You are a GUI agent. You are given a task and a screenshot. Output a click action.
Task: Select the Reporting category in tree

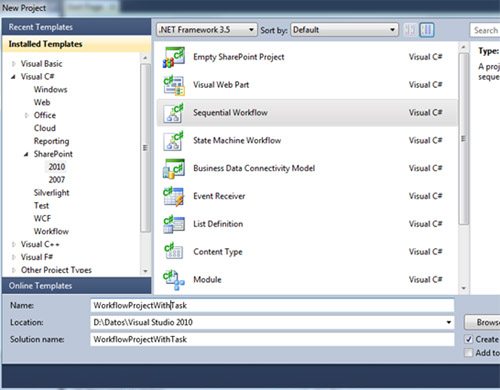click(x=51, y=141)
